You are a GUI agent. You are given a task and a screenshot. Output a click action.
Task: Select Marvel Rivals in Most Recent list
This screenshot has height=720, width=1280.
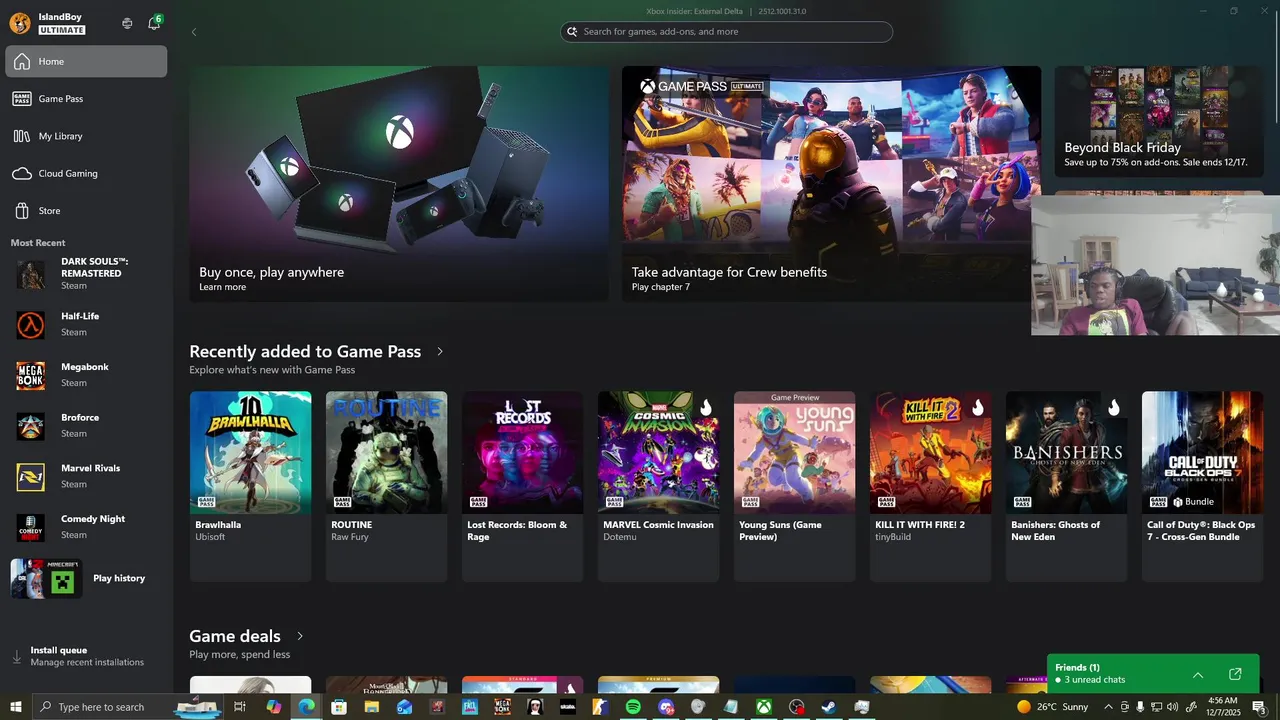[86, 476]
